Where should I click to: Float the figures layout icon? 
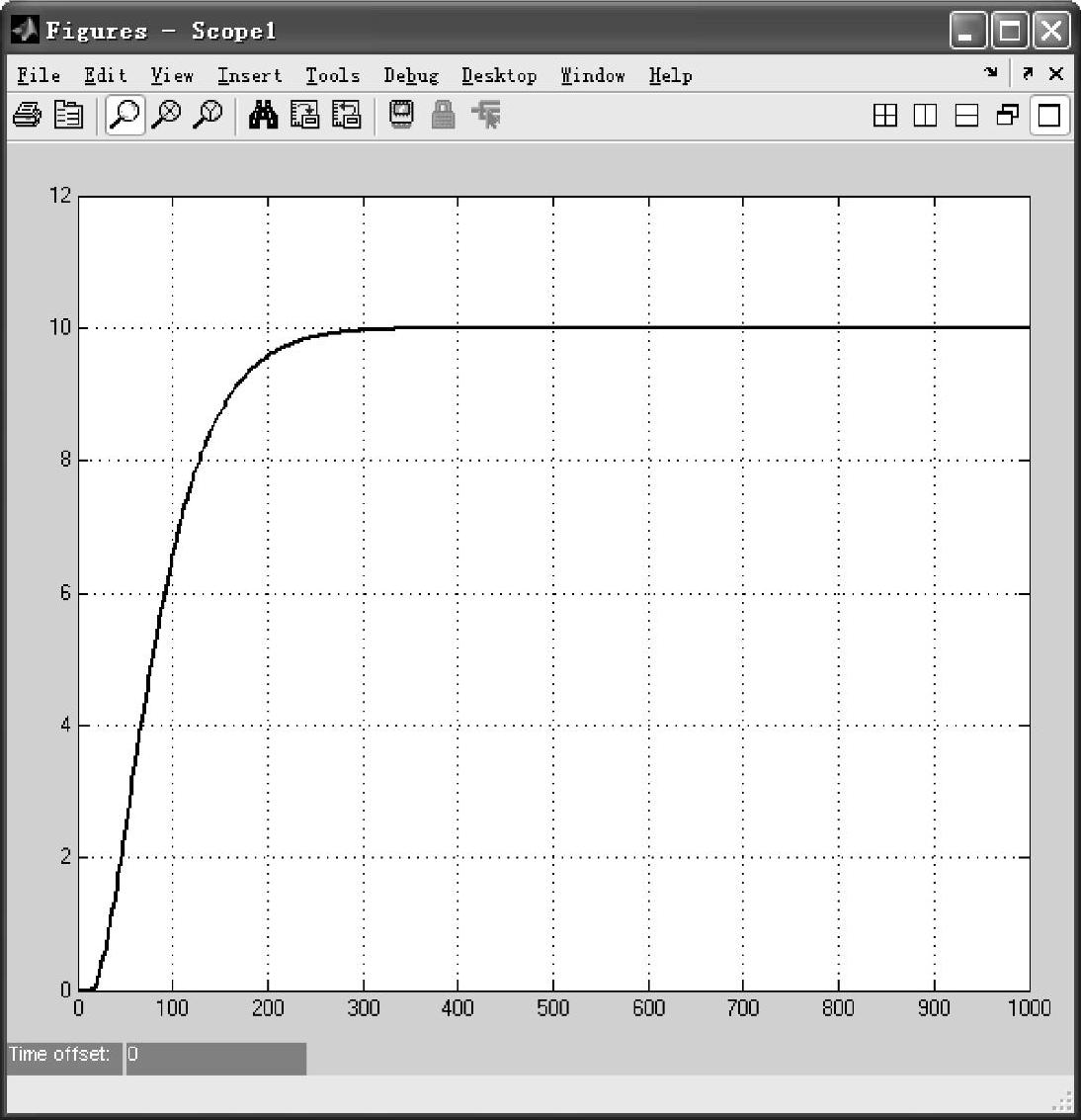[x=1008, y=115]
